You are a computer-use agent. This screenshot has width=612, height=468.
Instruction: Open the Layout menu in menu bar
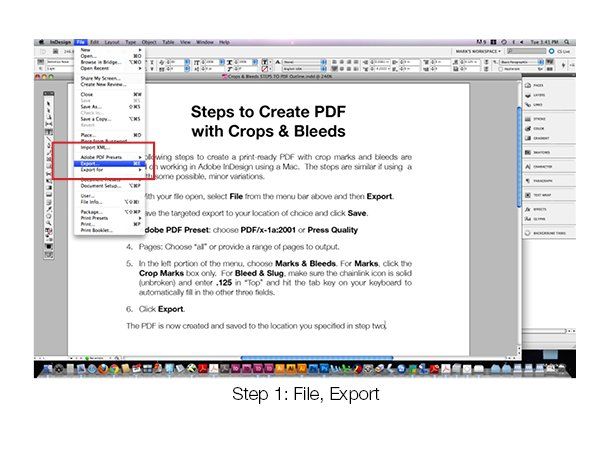pos(112,42)
